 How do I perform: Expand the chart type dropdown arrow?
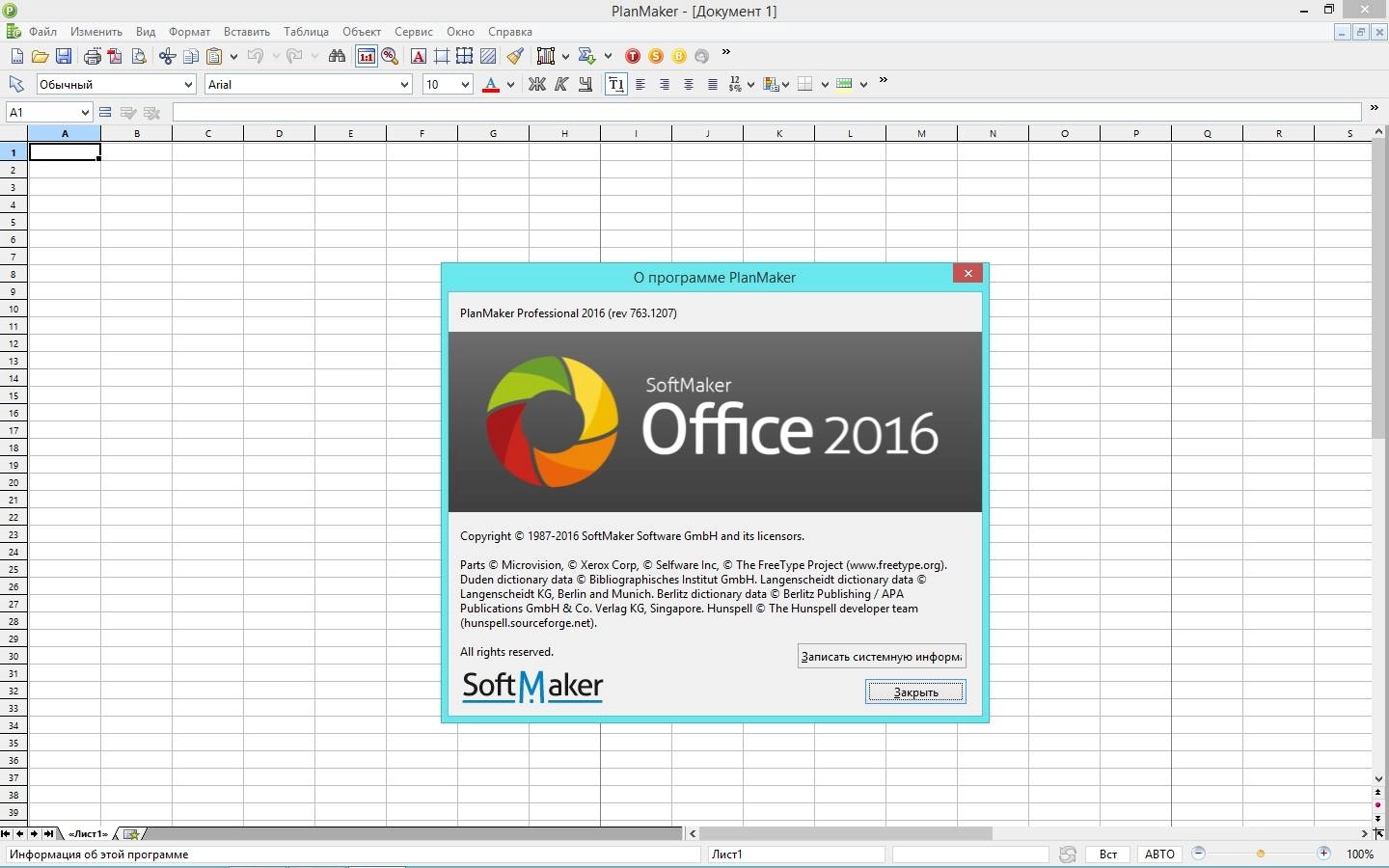565,56
